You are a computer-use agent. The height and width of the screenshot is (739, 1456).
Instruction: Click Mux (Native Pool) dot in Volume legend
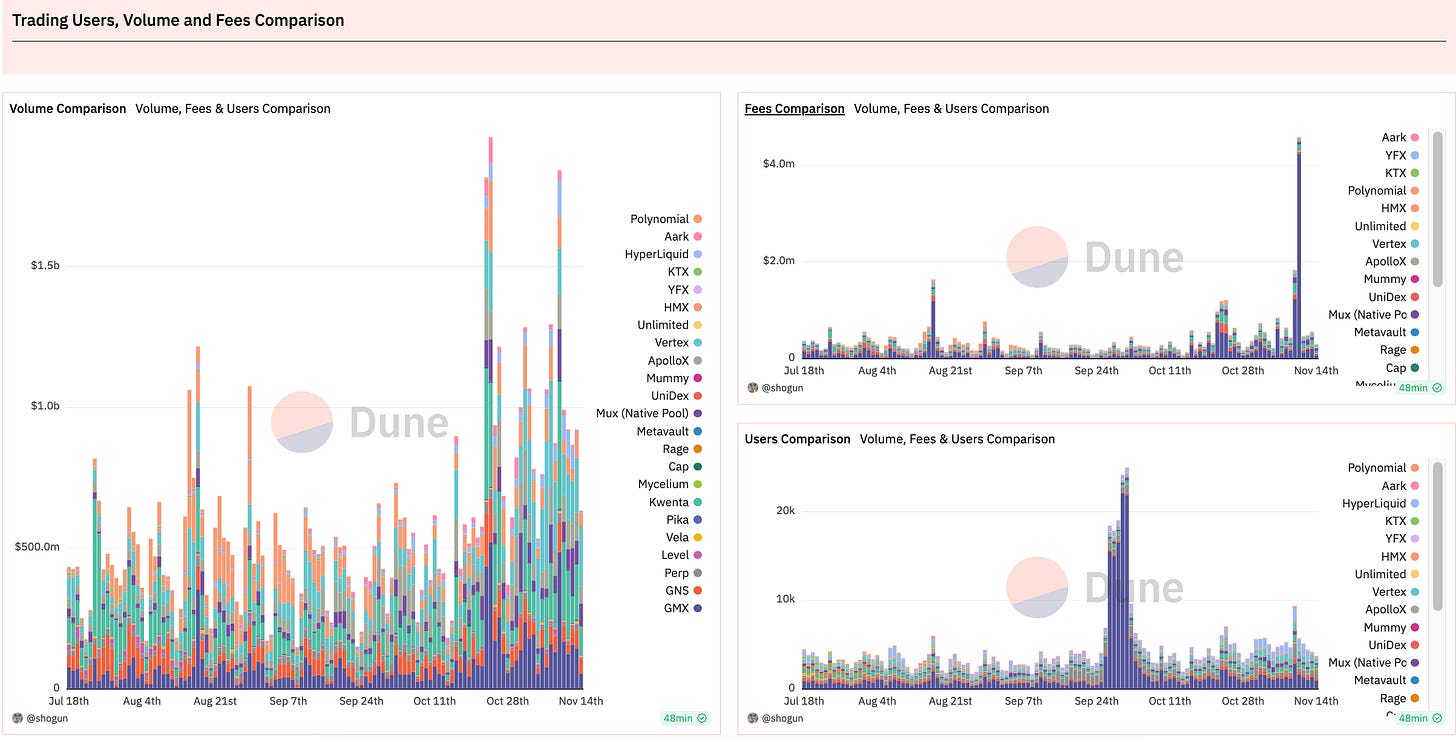(x=698, y=413)
